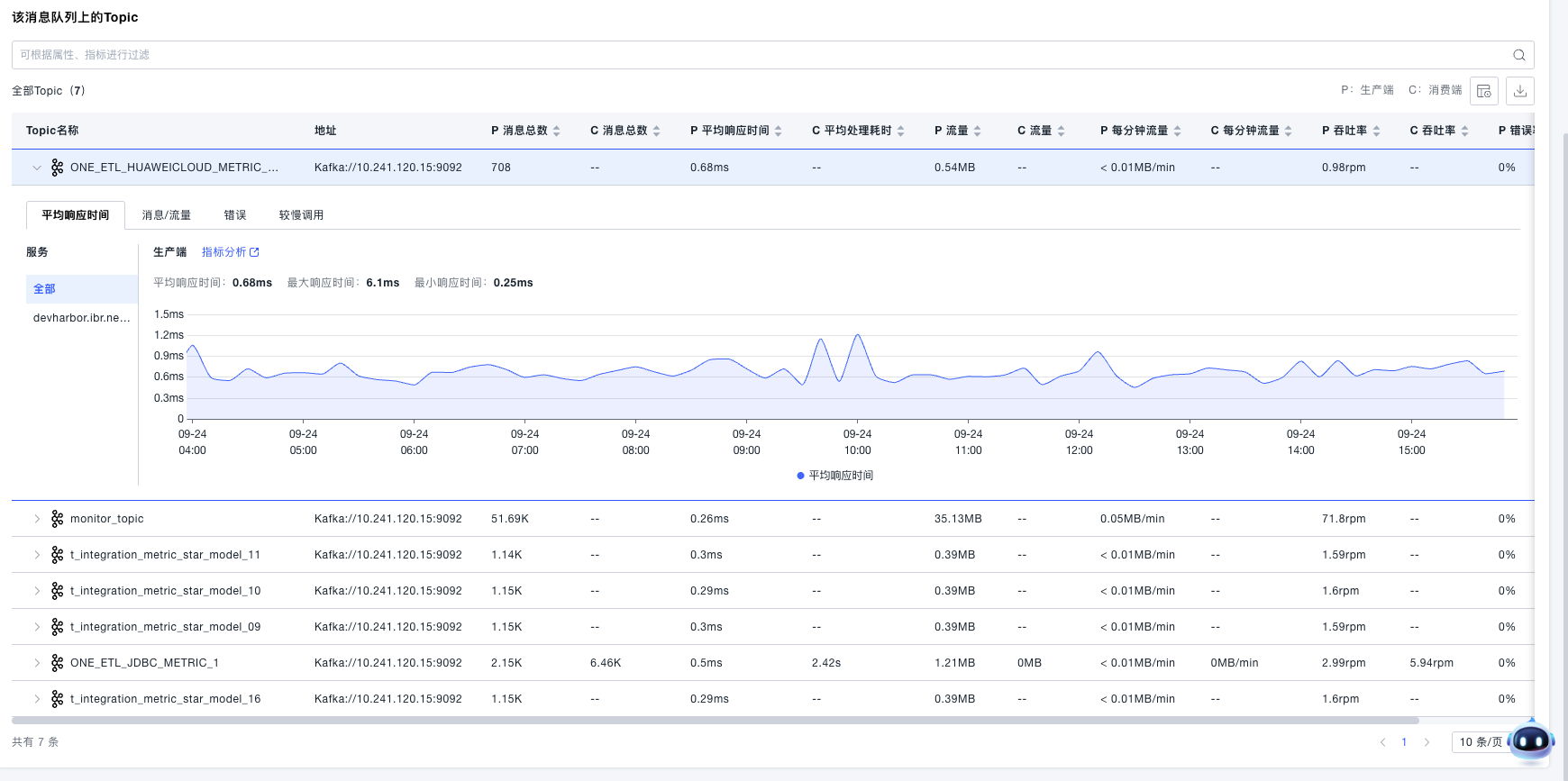1568x781 pixels.
Task: Open the robot assistant chat icon
Action: click(1530, 741)
